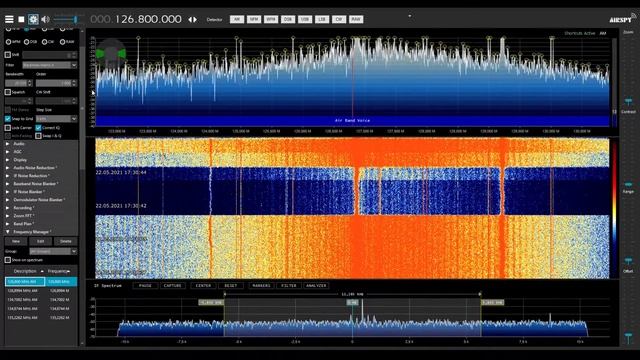Click MARKERS in the IF Spectrum bar
The height and width of the screenshot is (360, 640).
tap(261, 285)
